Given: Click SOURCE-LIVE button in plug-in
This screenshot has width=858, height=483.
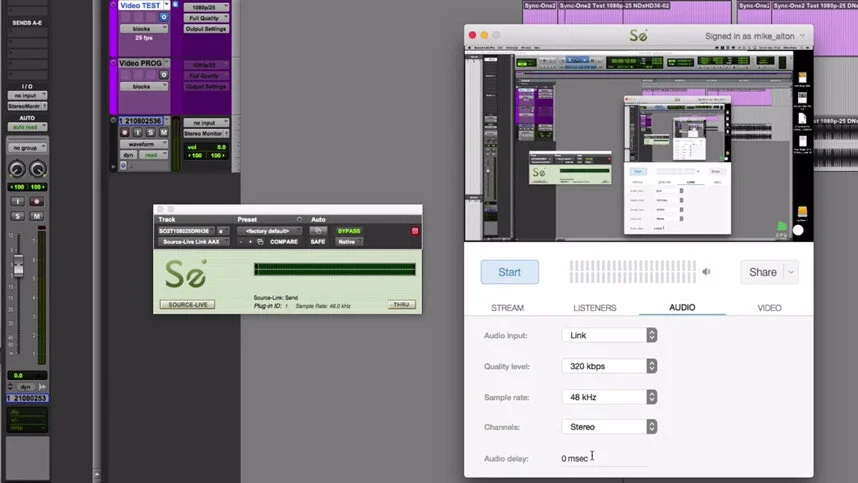Looking at the screenshot, I should coord(187,304).
